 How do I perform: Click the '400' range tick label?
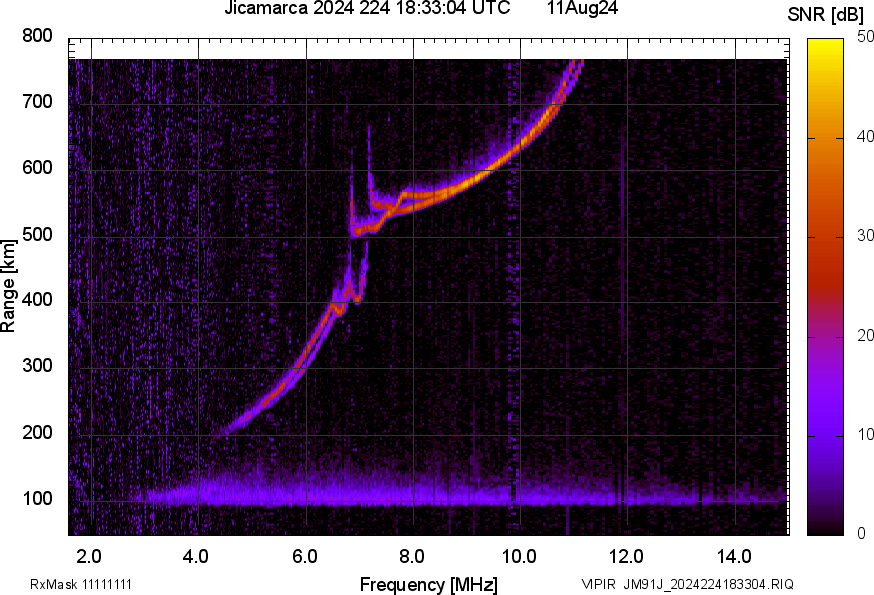click(x=37, y=300)
